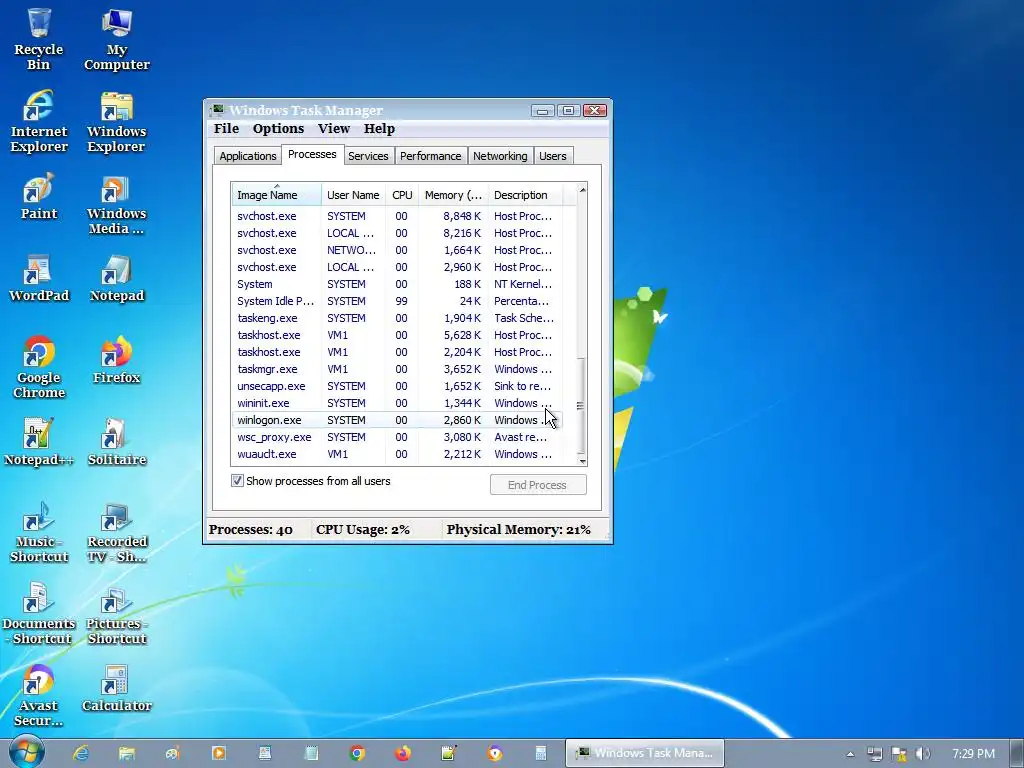Select the Windows Explorer desktop shortcut
Screen dimensions: 1024x768
(x=117, y=120)
